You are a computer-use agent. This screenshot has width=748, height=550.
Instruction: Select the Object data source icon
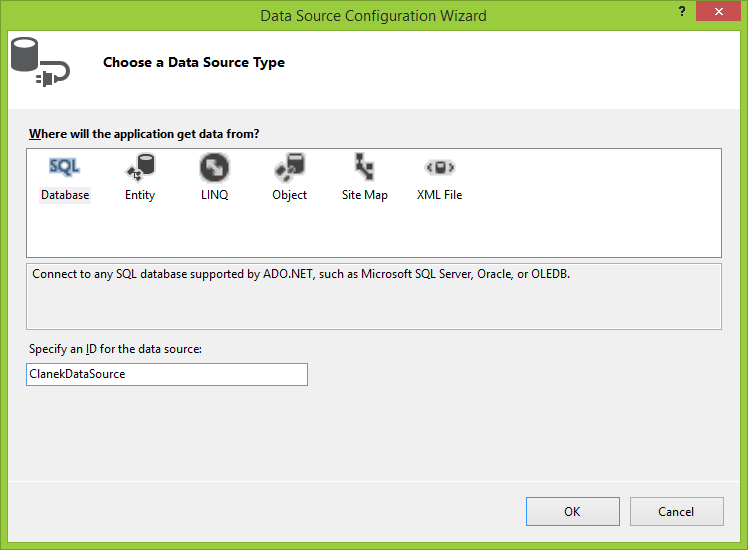[290, 167]
